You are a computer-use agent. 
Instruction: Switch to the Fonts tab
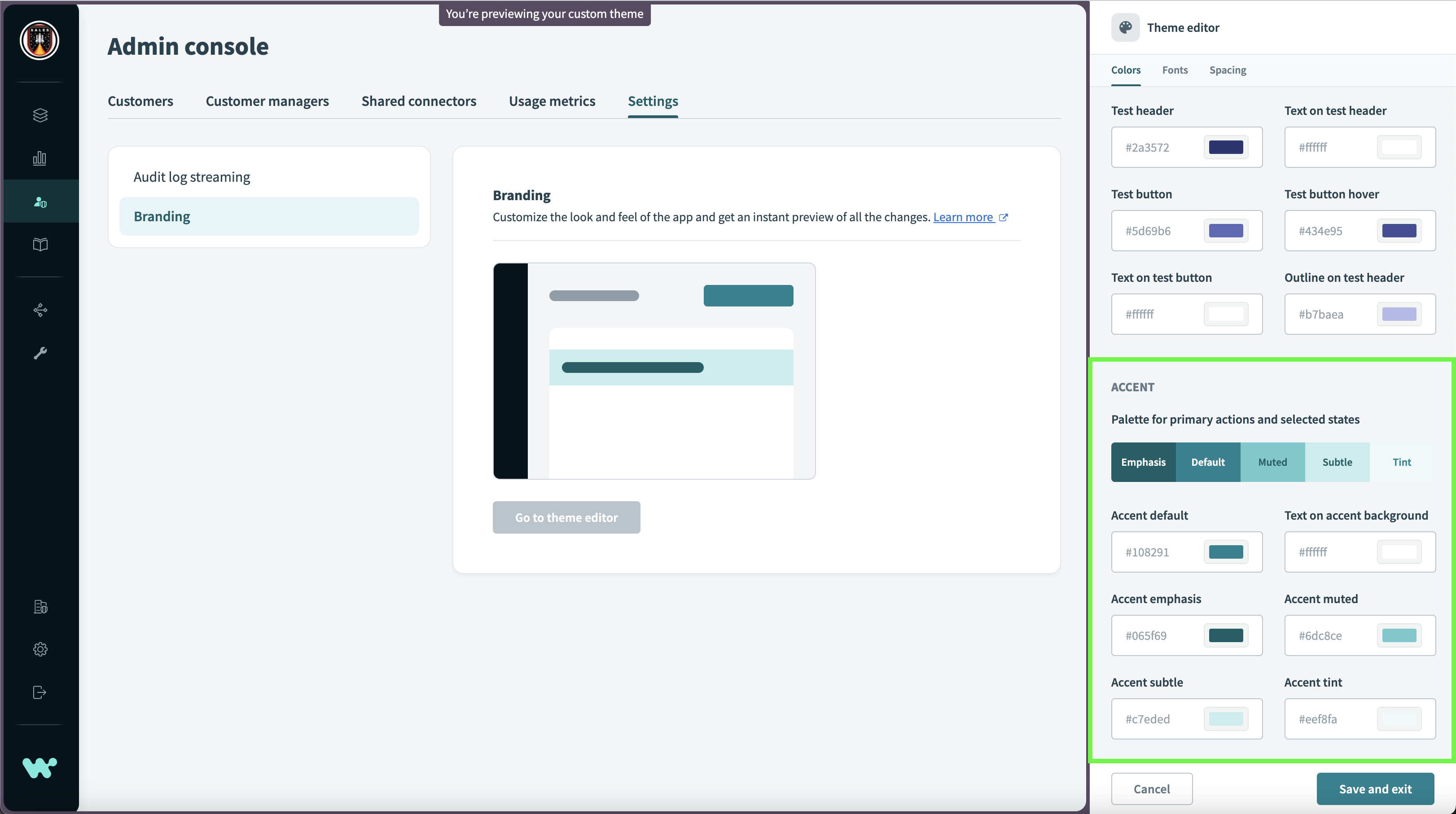pos(1175,70)
